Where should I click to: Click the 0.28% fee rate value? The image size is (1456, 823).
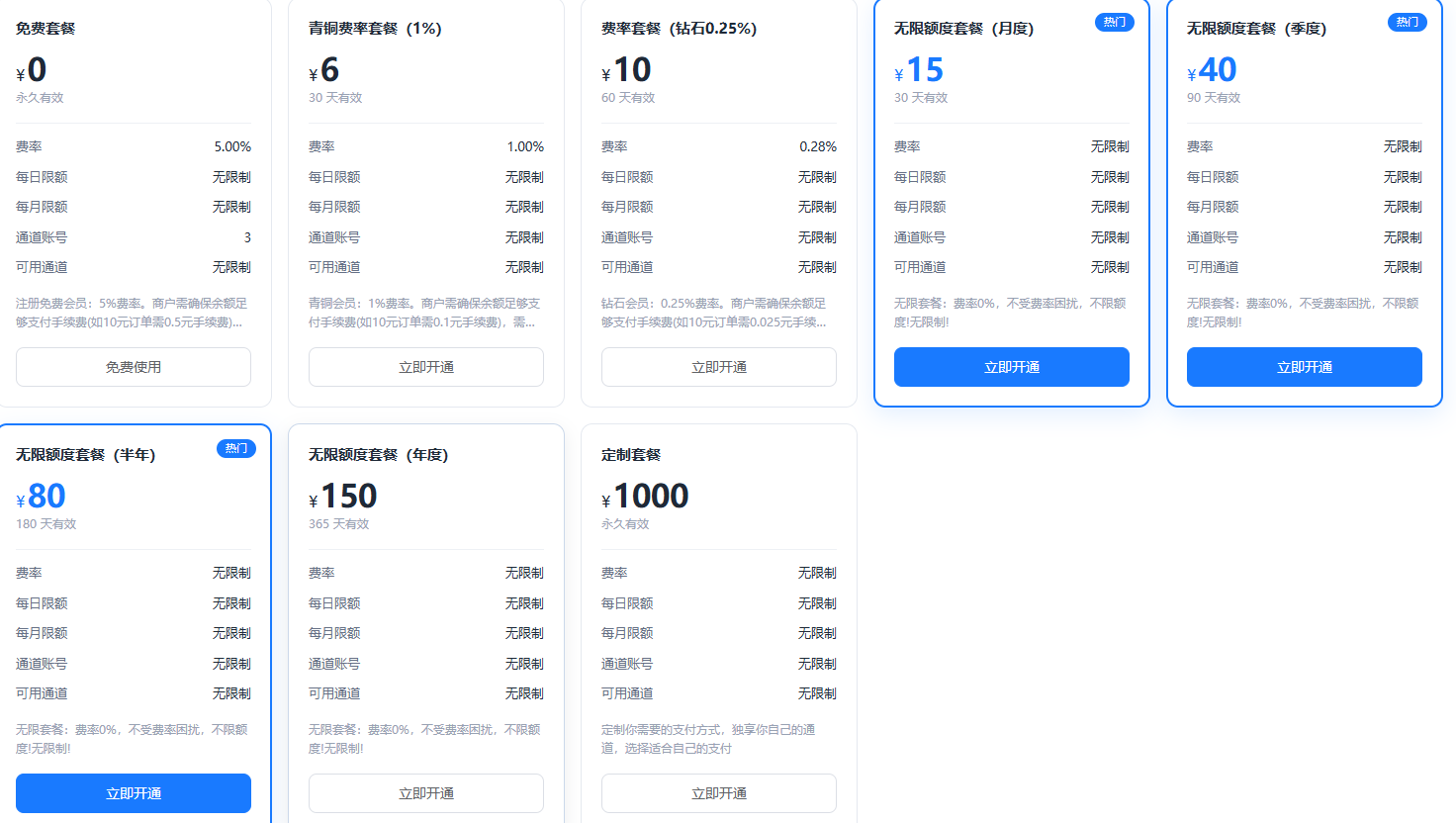pos(818,146)
